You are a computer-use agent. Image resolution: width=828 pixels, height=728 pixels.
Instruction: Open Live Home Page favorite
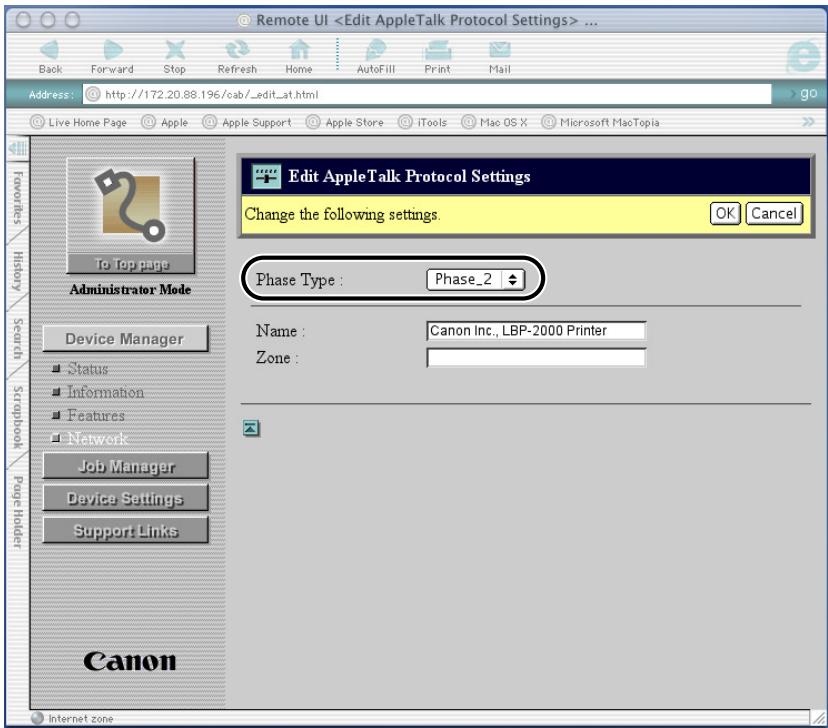(79, 122)
